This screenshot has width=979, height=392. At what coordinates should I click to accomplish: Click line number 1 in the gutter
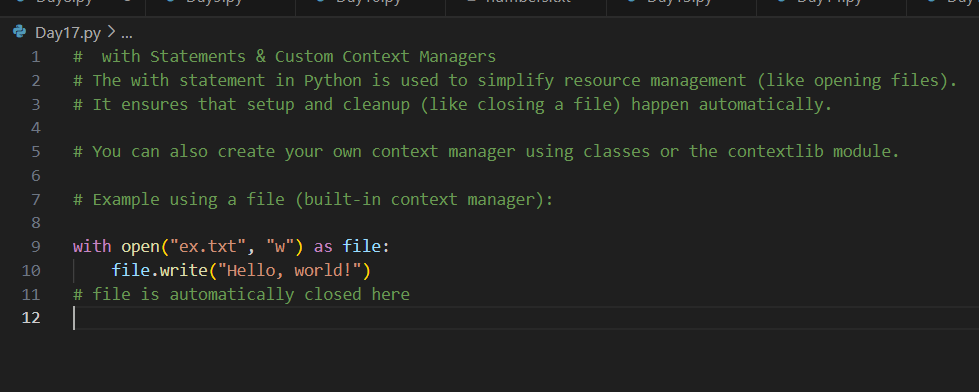point(35,57)
